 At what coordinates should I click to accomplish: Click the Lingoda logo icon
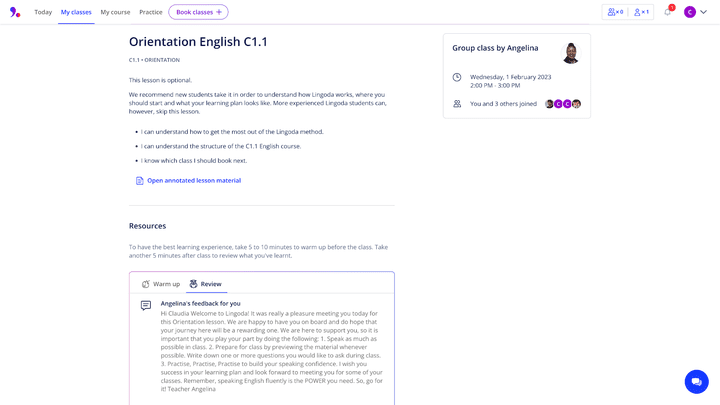point(15,12)
